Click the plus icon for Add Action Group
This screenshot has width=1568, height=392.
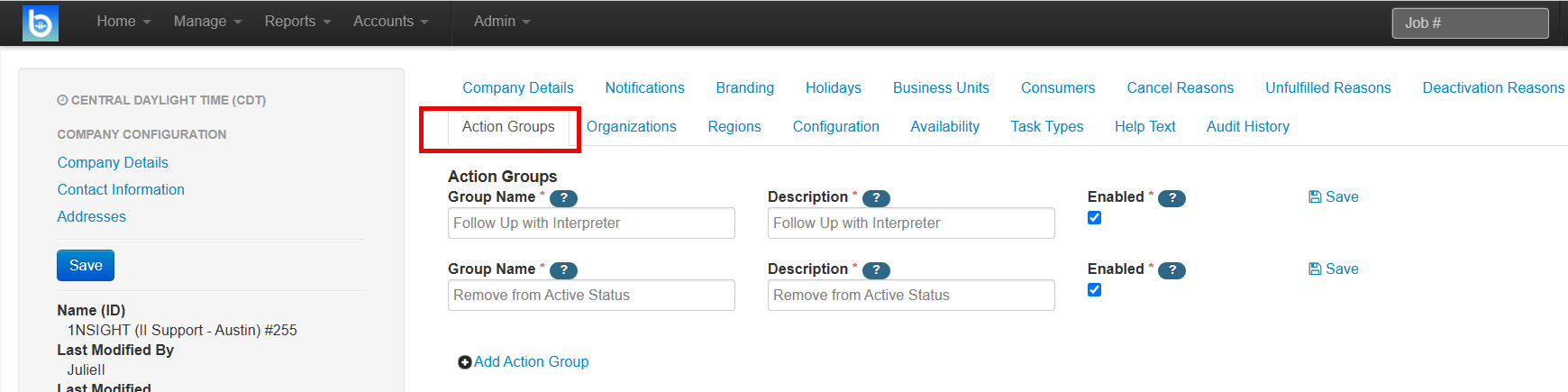465,362
